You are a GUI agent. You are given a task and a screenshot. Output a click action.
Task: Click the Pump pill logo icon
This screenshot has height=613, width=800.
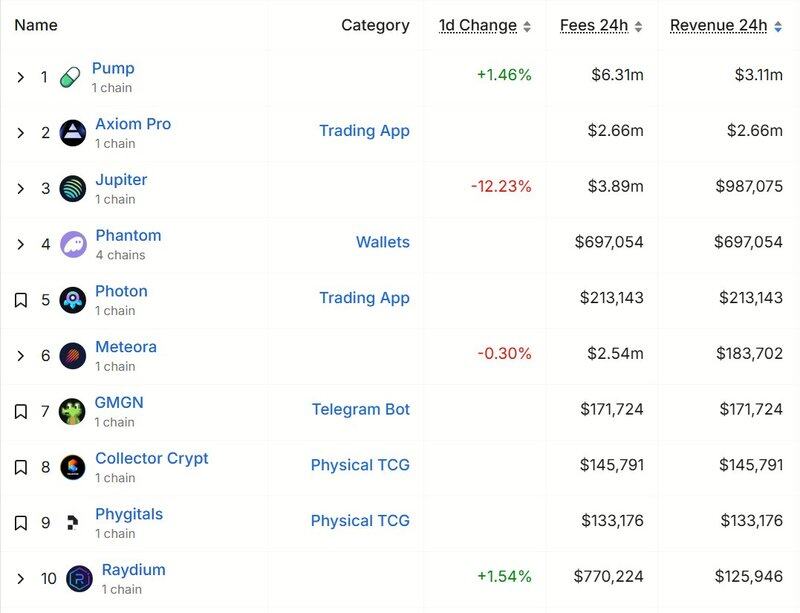coord(70,78)
